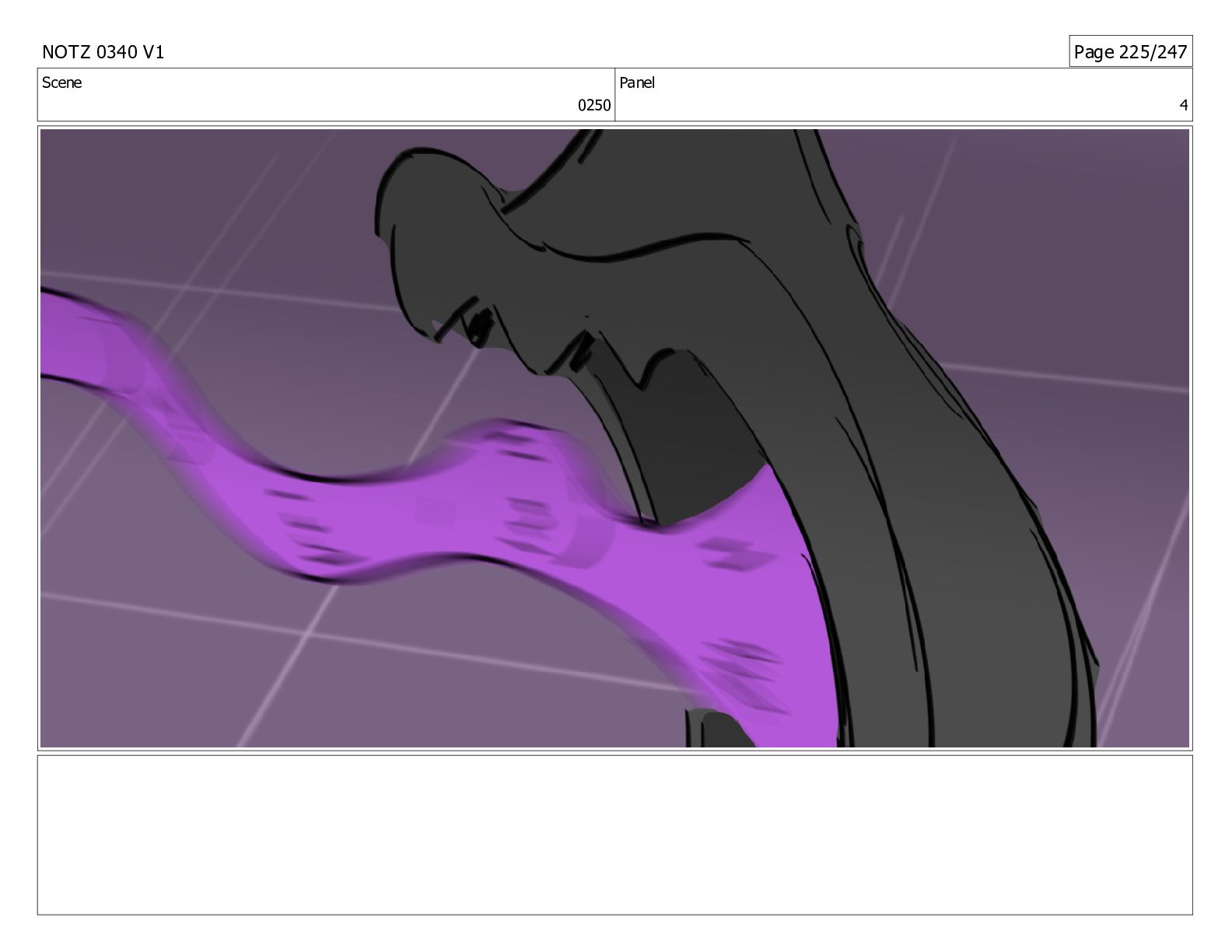Click the empty notes box below the drawing
Viewport: 1232px width, 952px height.
[x=615, y=835]
